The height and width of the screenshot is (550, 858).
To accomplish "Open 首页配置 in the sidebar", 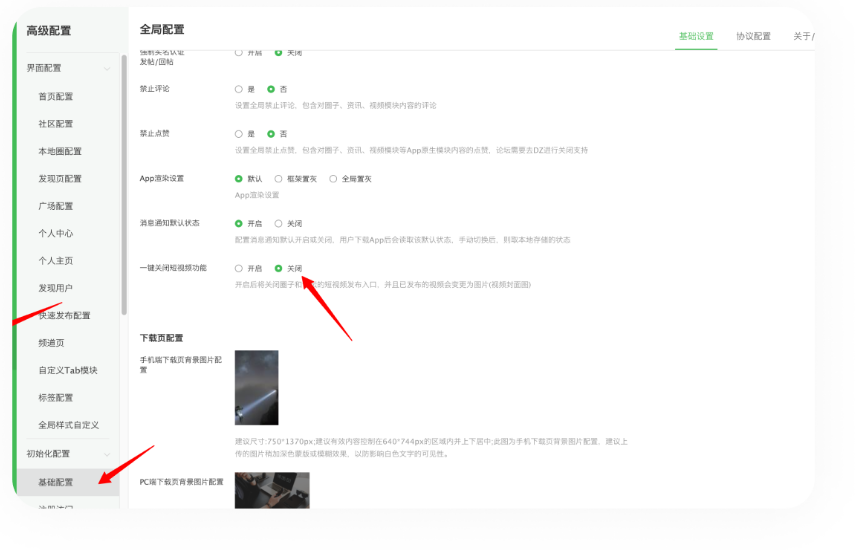I will [56, 97].
